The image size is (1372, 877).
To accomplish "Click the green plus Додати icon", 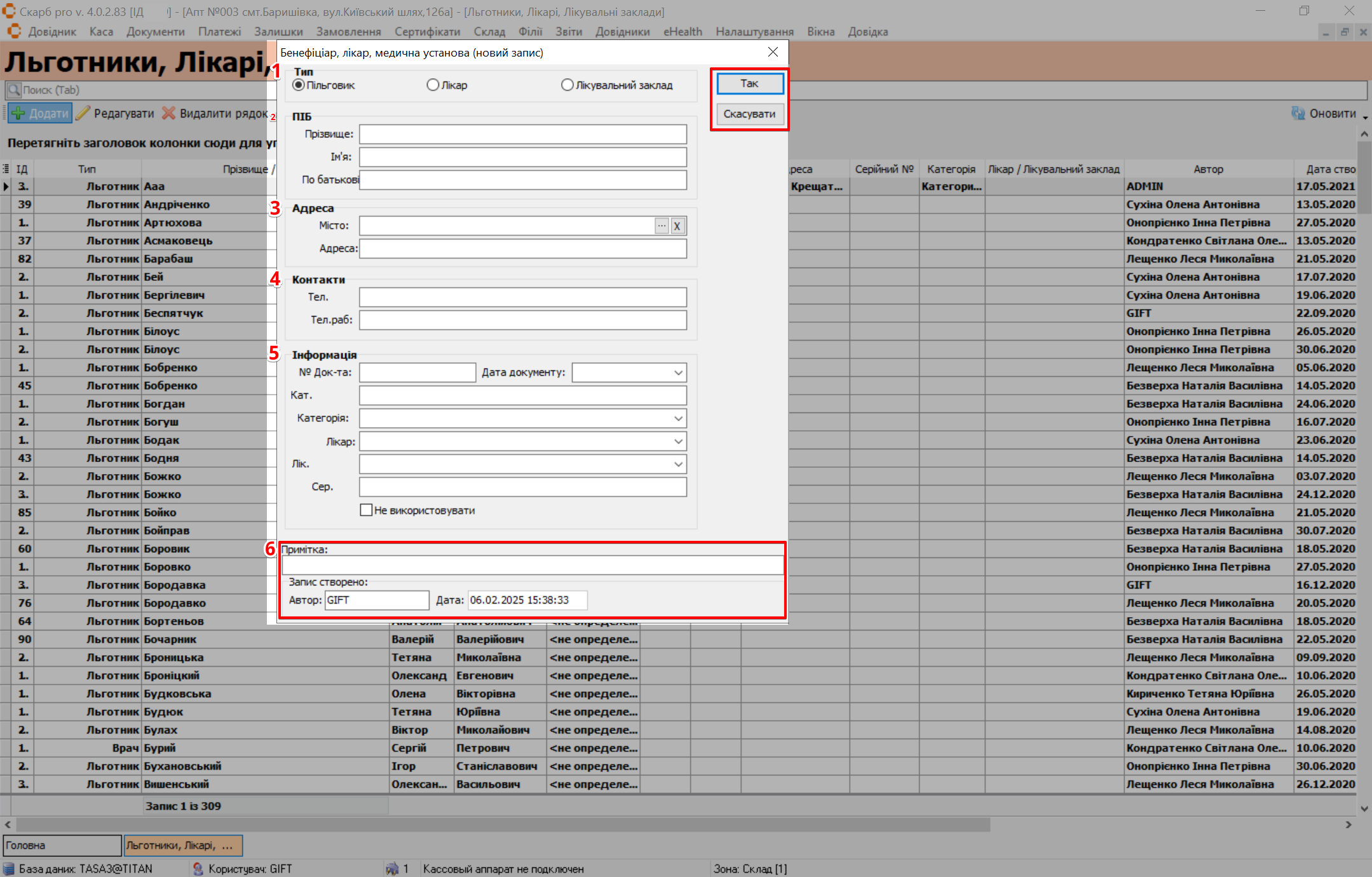I will (18, 113).
